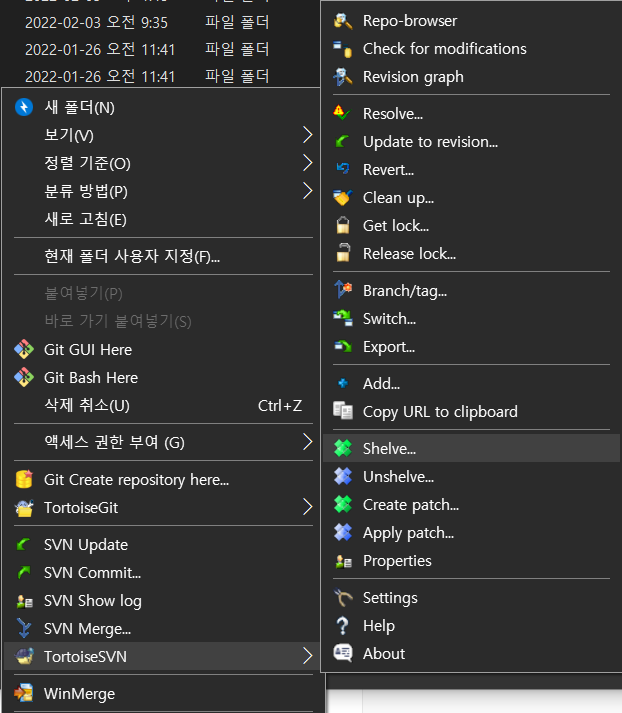The width and height of the screenshot is (622, 713).
Task: Click the blue Apply patch icon
Action: [343, 532]
